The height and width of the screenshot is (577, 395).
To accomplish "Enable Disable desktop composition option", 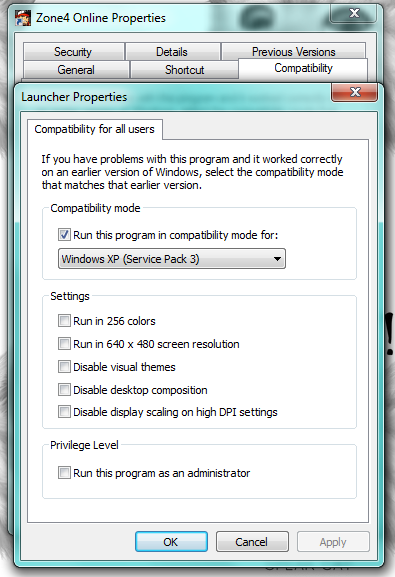I will tap(64, 390).
